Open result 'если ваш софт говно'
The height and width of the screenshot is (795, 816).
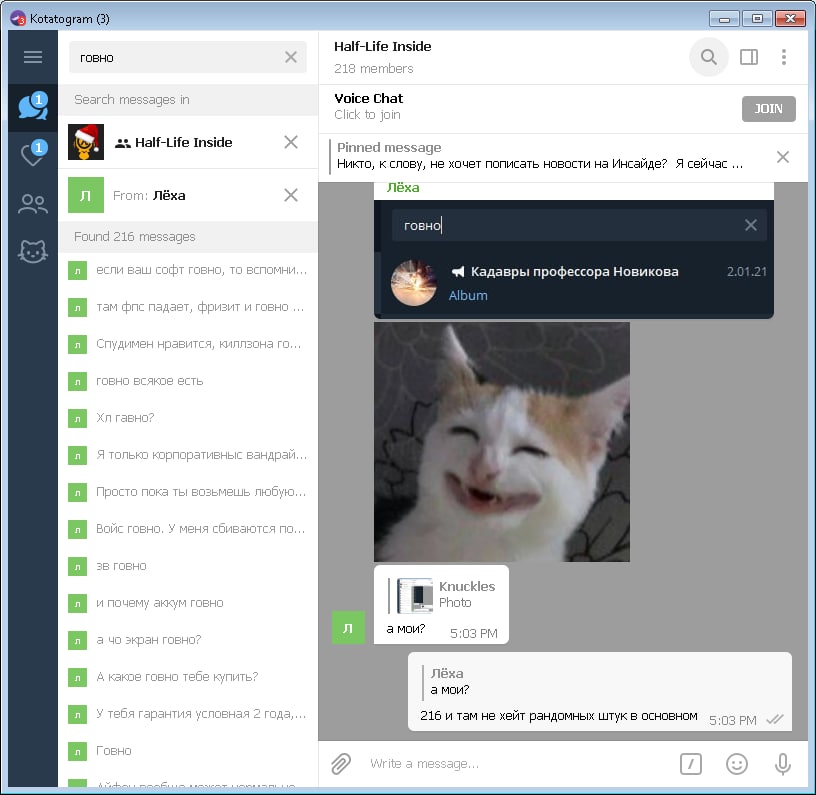pyautogui.click(x=188, y=270)
